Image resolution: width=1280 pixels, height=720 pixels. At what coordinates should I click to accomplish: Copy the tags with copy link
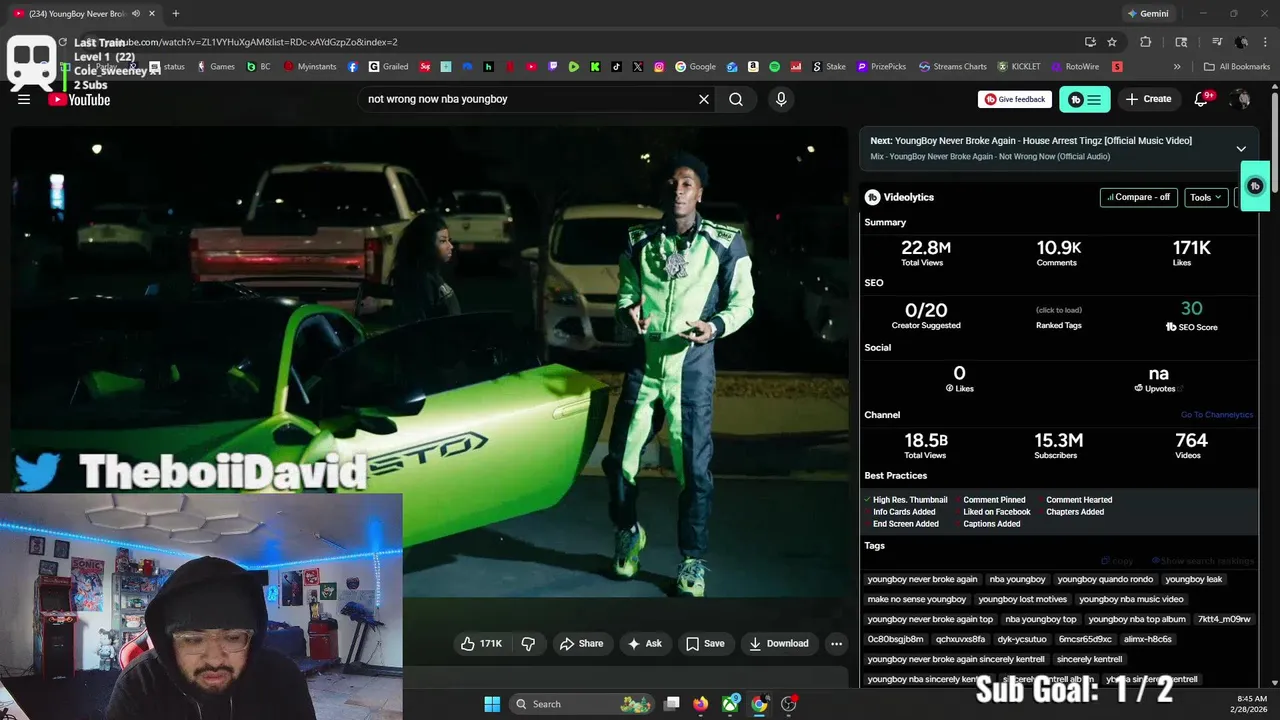[x=1118, y=561]
